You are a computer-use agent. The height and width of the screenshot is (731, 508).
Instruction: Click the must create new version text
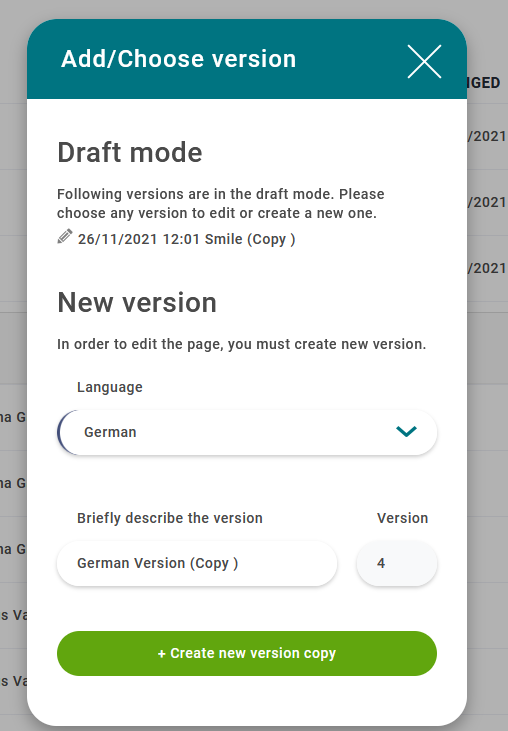pyautogui.click(x=241, y=345)
